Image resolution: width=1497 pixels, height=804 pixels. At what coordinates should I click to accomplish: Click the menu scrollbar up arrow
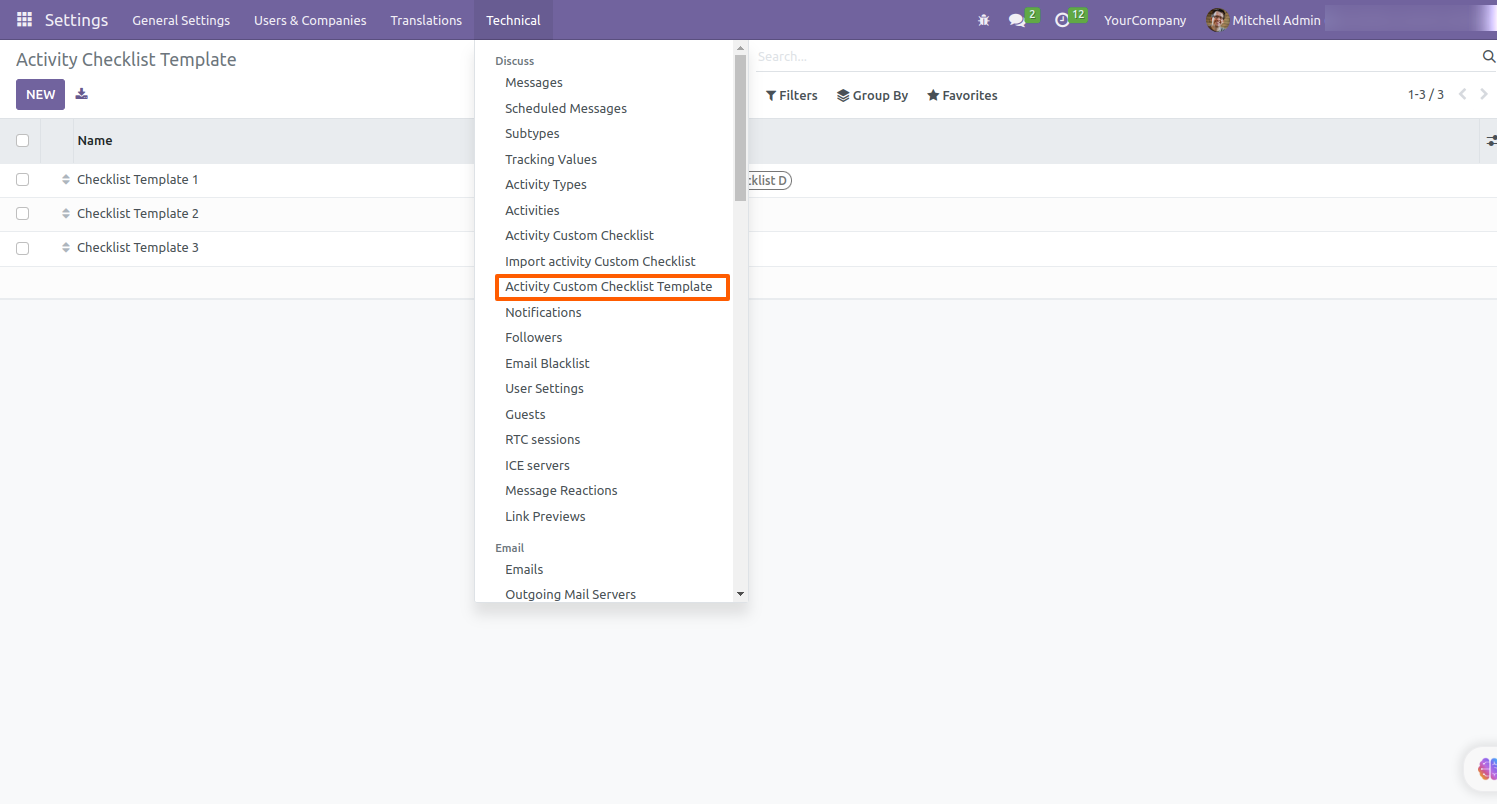(740, 48)
